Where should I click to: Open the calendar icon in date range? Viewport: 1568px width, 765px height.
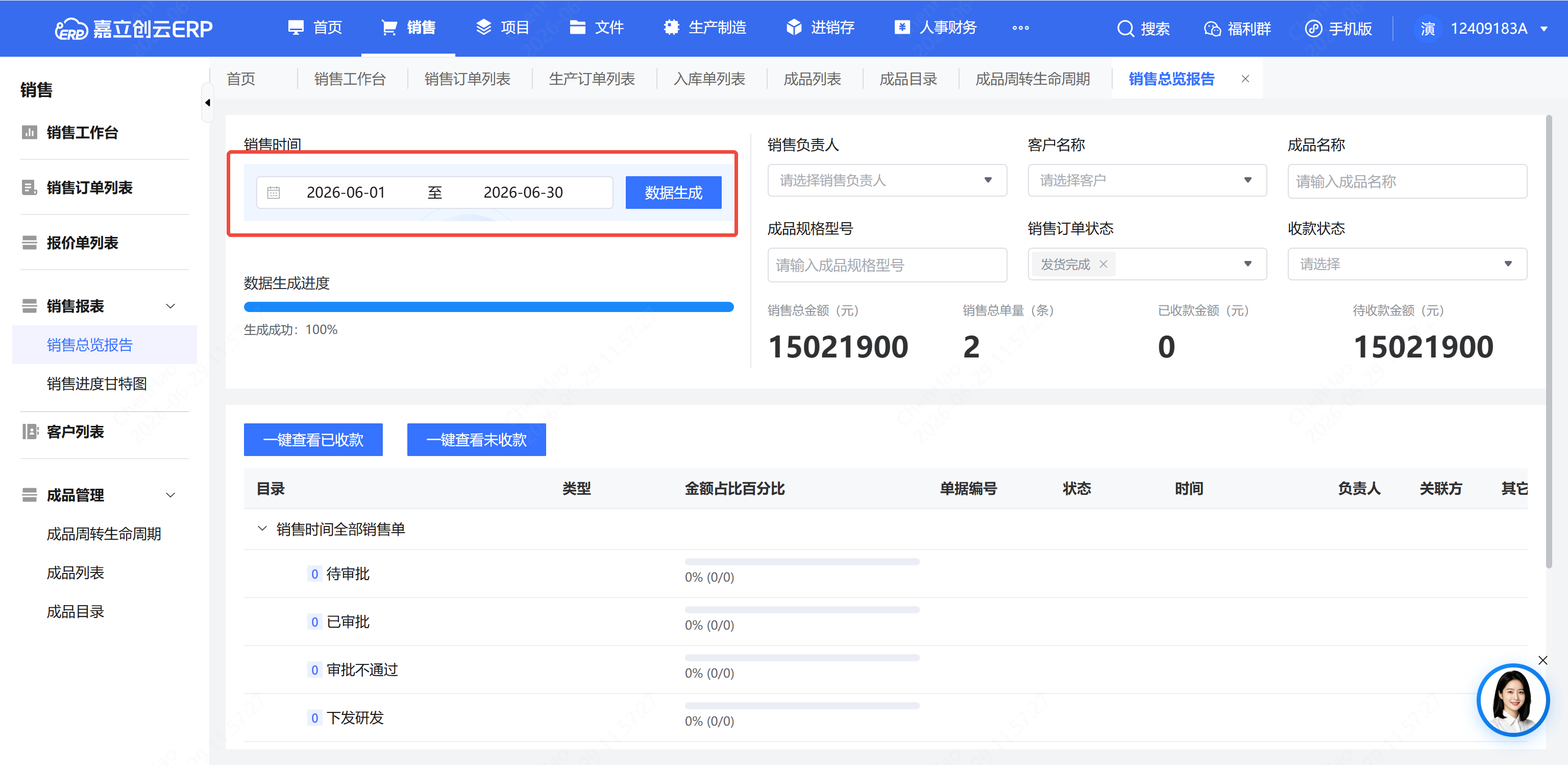click(273, 193)
